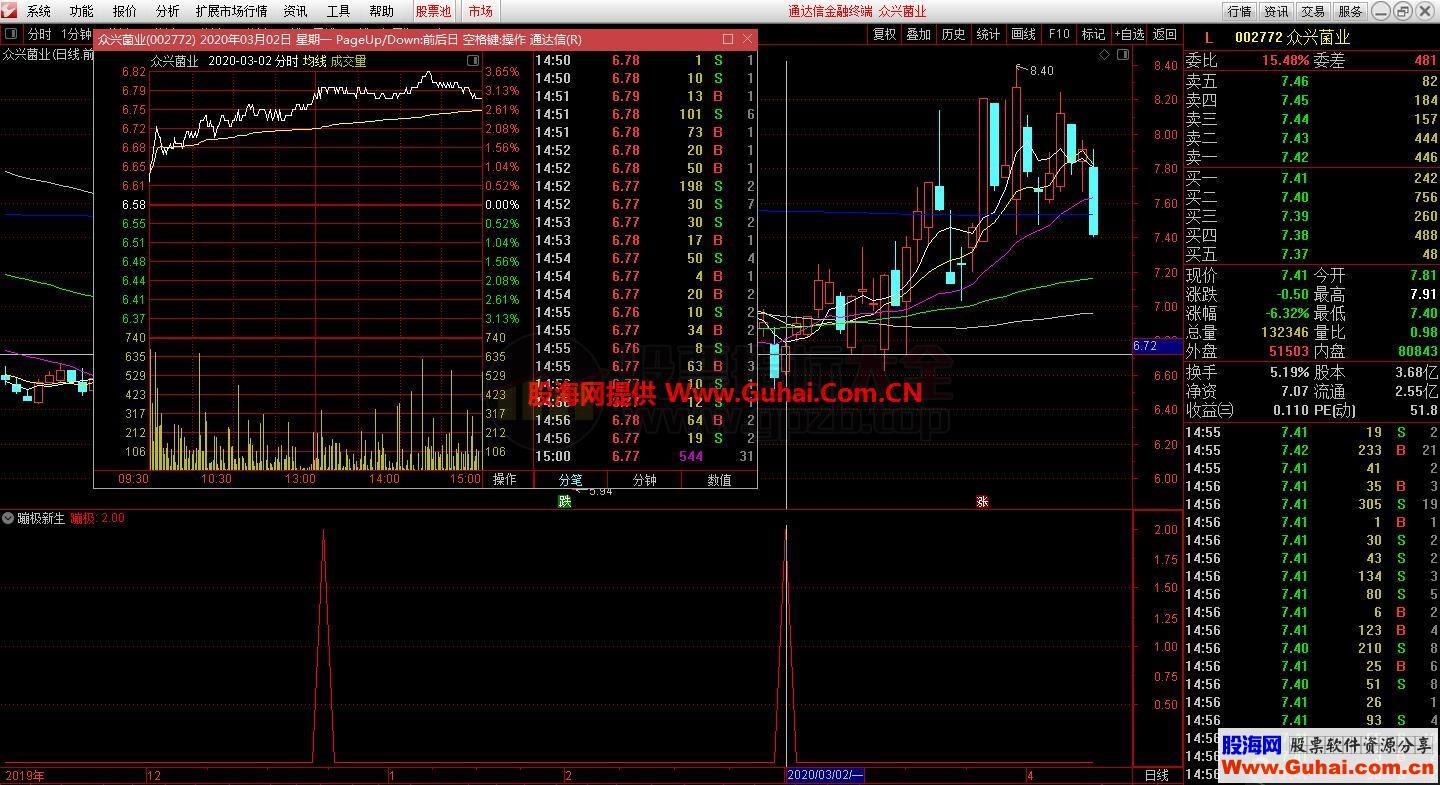Close the 众兴菌业 intraday popup window

point(747,39)
